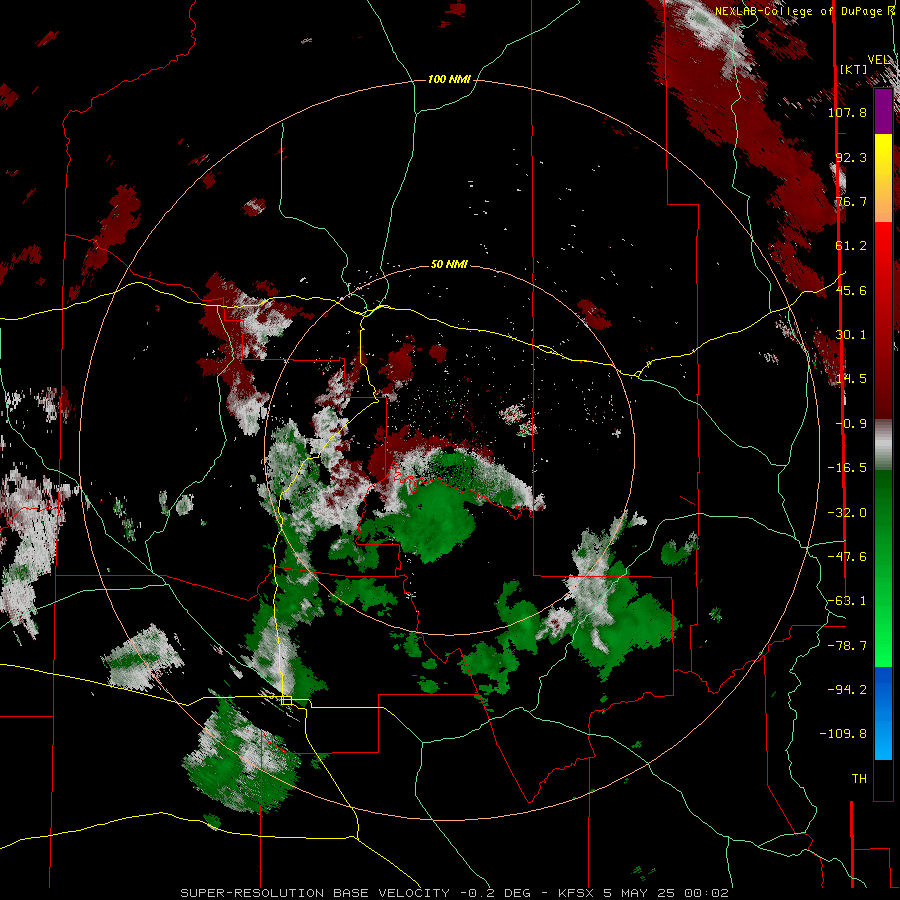Screen dimensions: 900x900
Task: Click the 107.8 velocity scale value
Action: tap(847, 112)
